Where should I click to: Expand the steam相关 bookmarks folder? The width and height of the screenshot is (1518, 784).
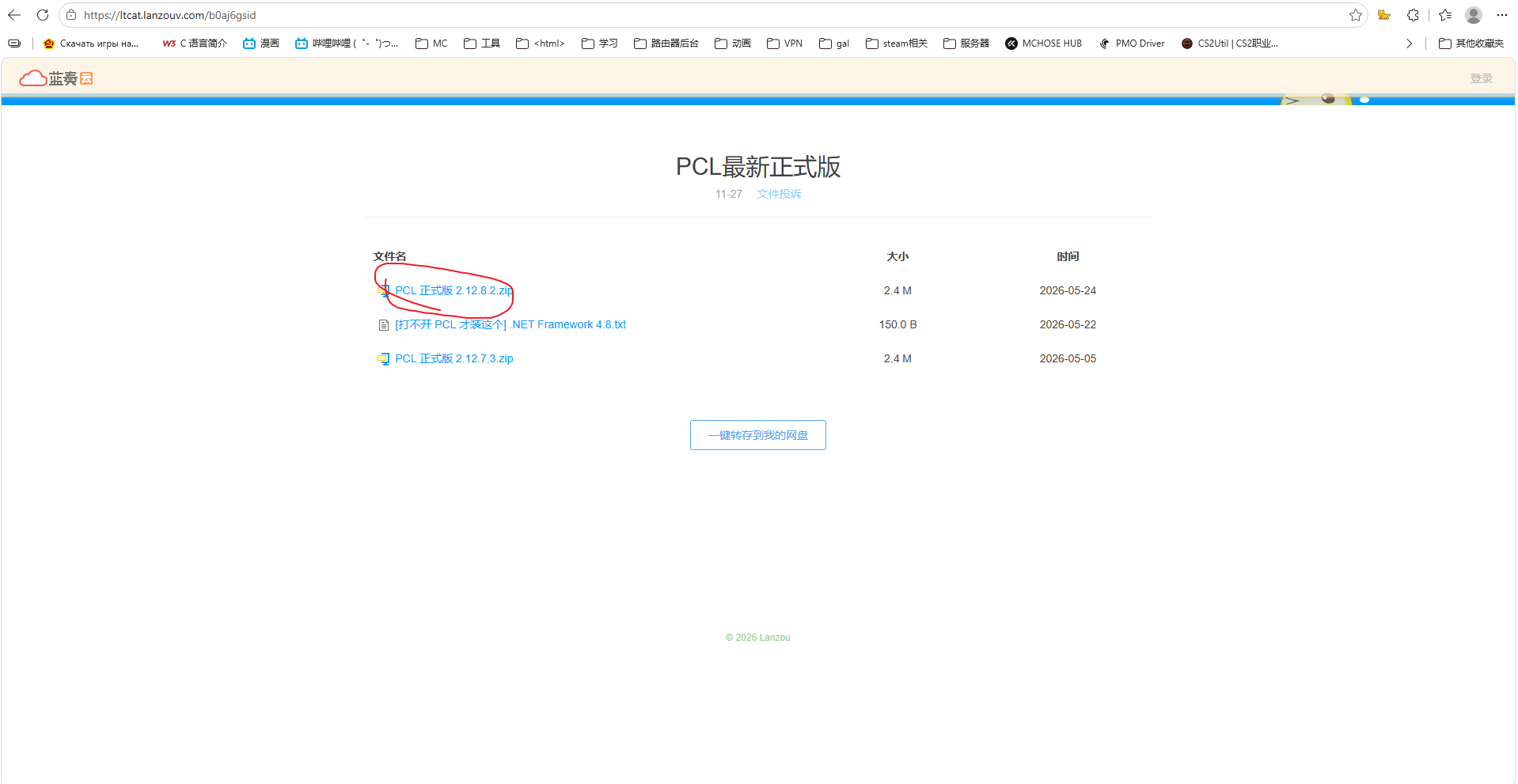click(x=897, y=44)
